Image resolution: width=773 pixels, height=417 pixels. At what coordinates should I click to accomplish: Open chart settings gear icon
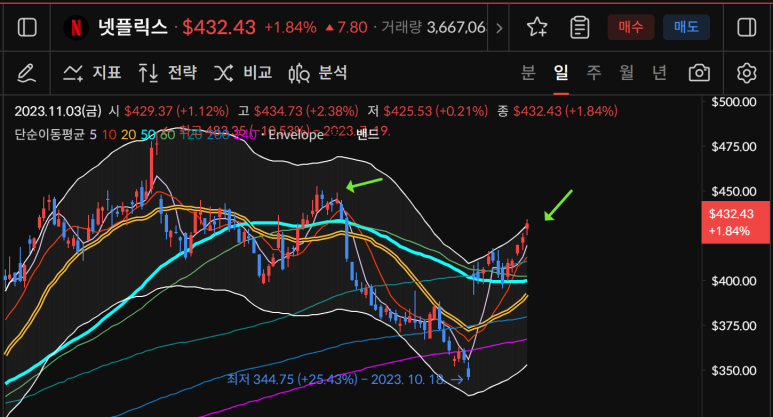[746, 73]
